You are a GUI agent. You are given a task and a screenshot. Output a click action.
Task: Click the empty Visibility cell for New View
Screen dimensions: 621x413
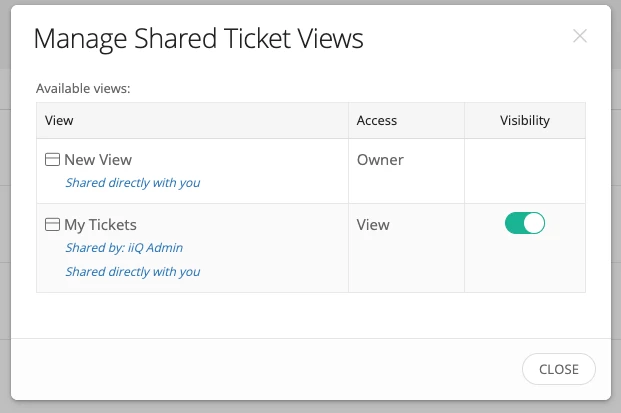pos(525,171)
